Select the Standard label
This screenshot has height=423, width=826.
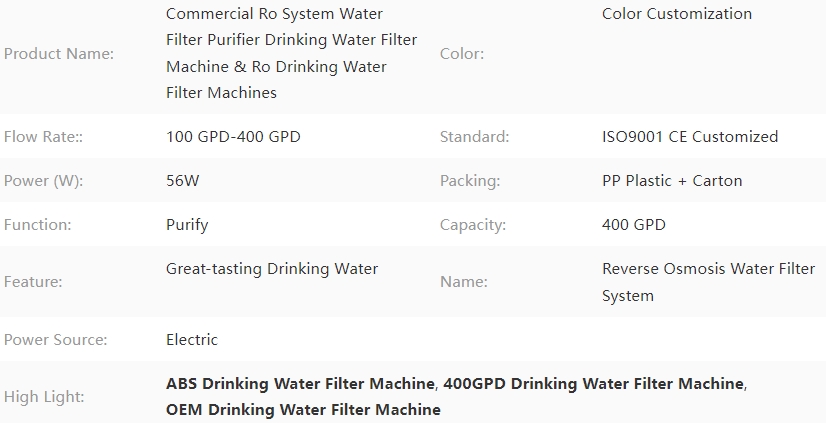tap(474, 137)
